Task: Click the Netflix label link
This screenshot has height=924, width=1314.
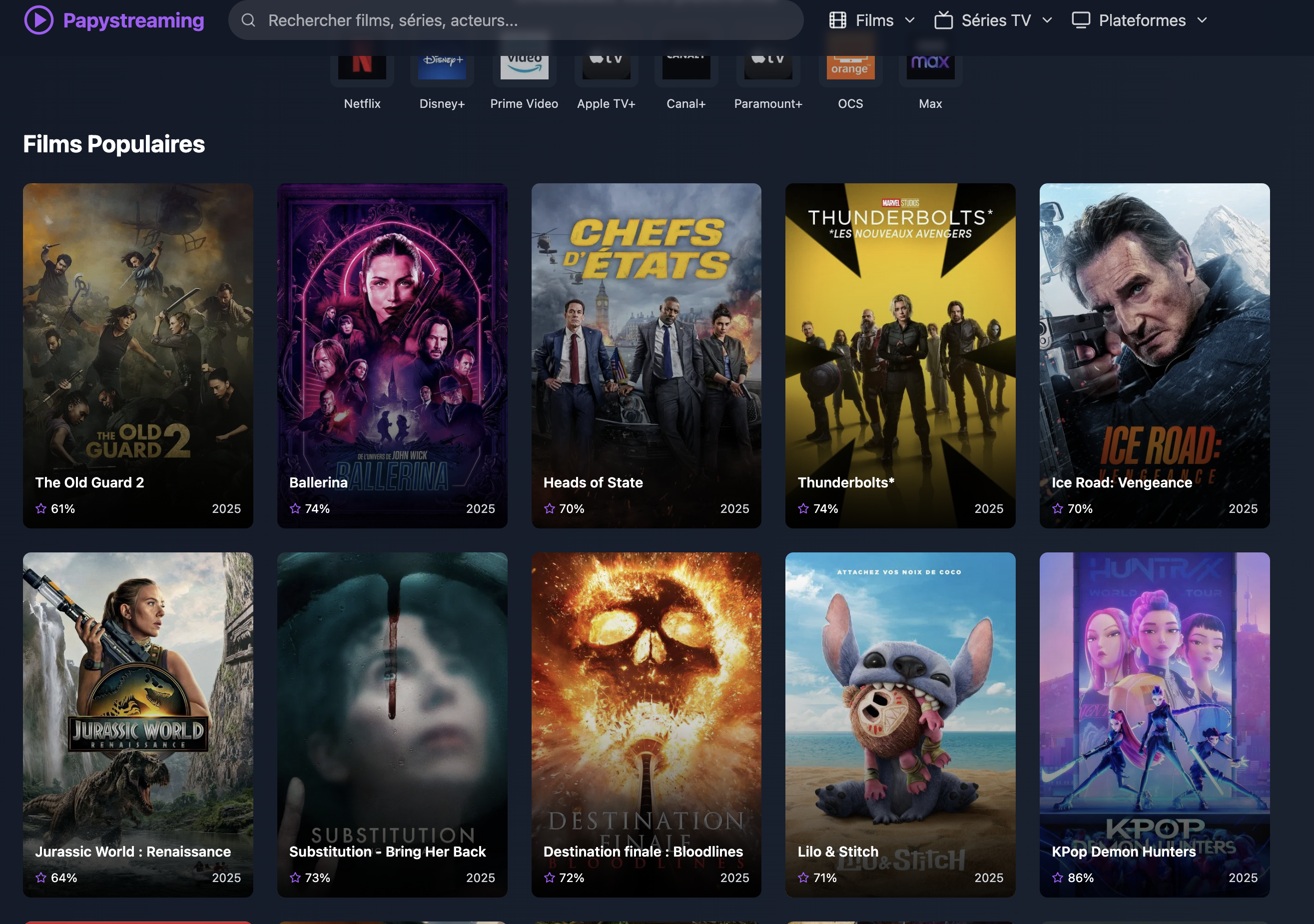Action: (362, 103)
